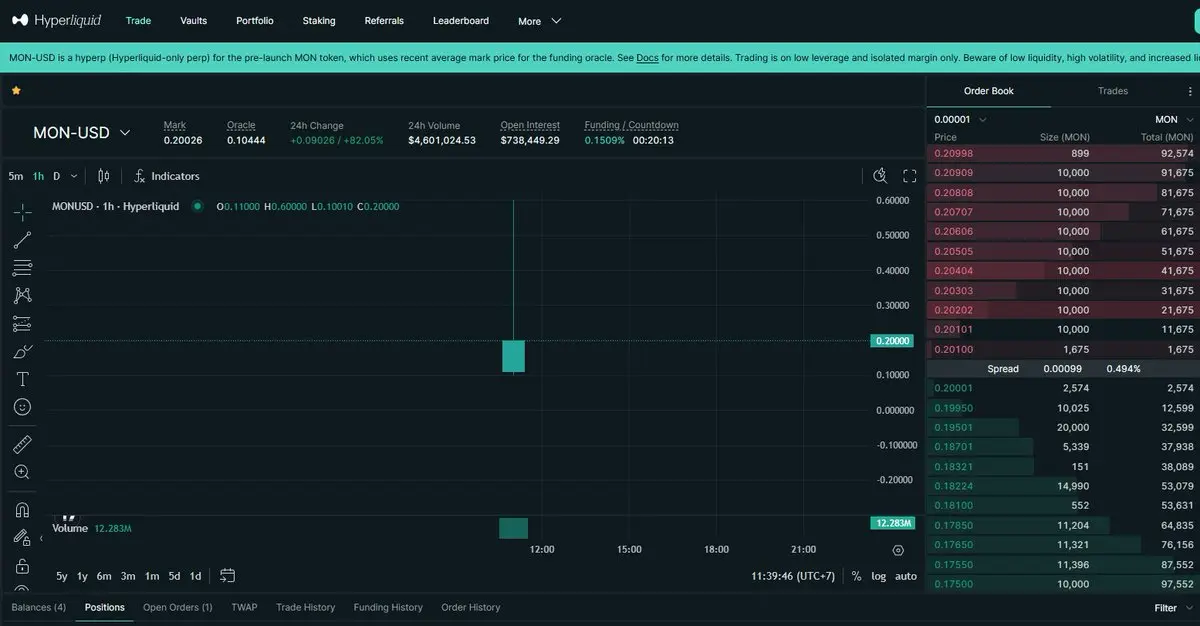Switch to the Order Book tab

click(x=989, y=91)
